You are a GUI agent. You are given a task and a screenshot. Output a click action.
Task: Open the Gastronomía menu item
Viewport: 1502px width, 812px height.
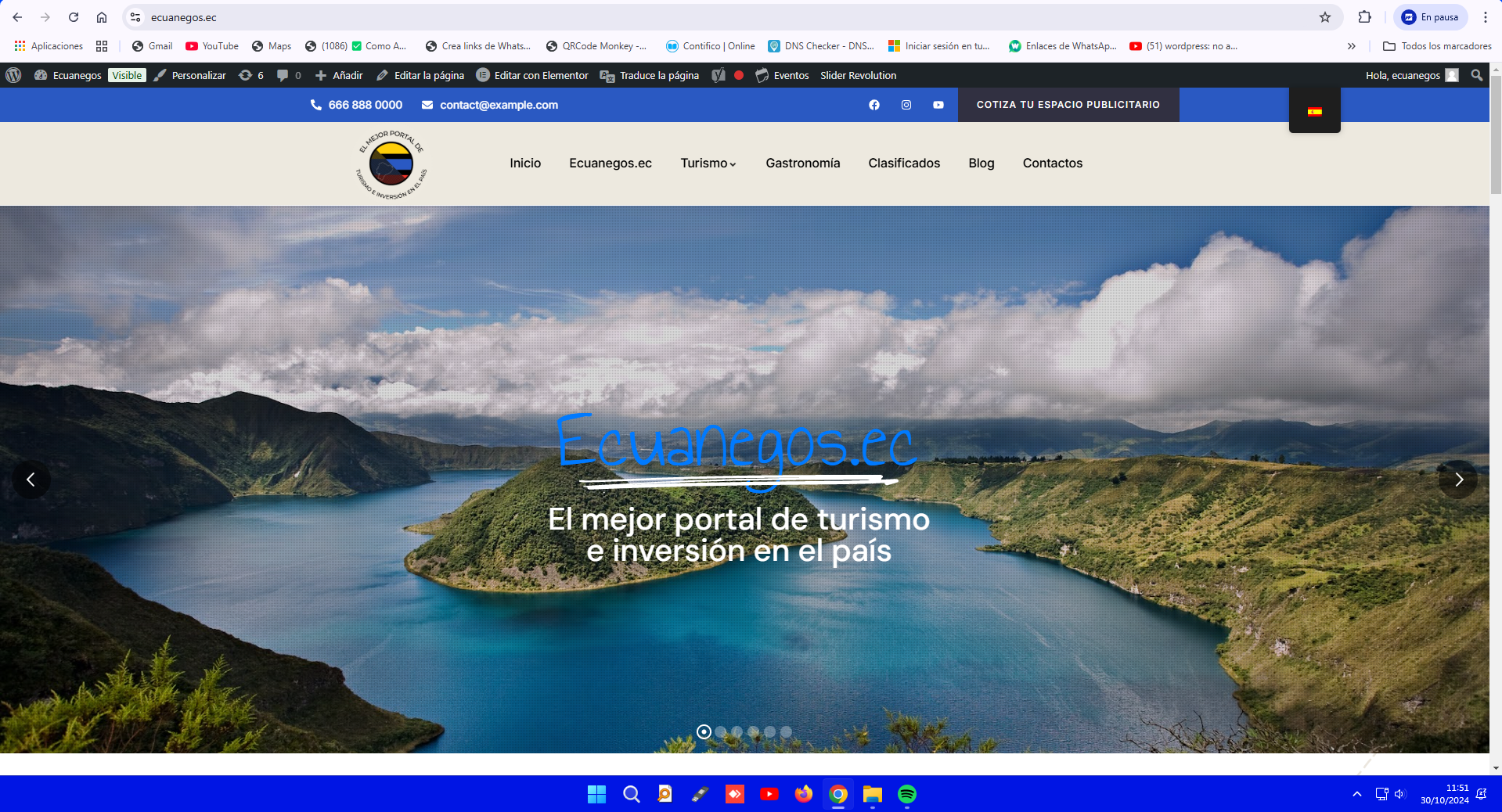[x=802, y=163]
